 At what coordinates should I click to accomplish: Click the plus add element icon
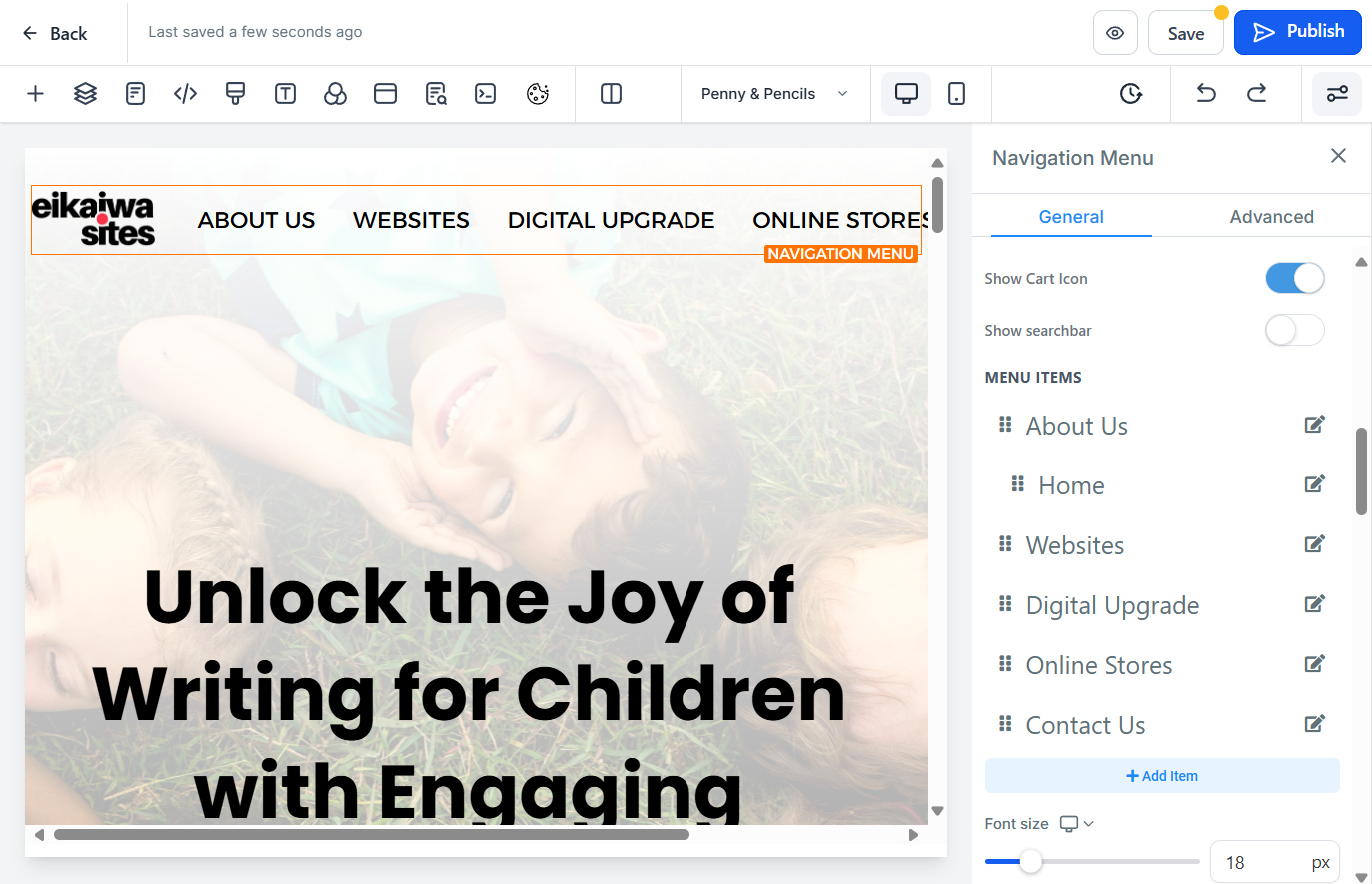pyautogui.click(x=35, y=94)
